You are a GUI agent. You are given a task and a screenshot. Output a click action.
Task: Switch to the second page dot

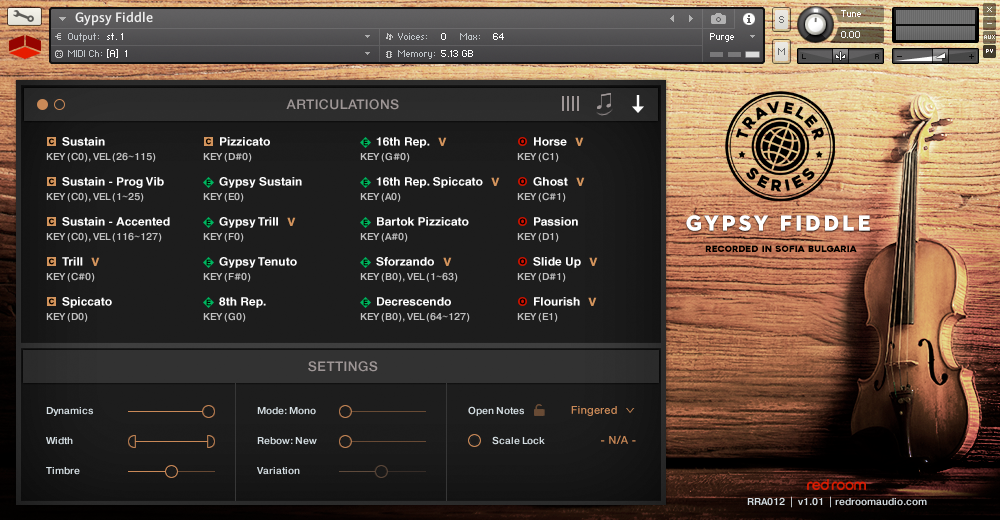click(59, 105)
